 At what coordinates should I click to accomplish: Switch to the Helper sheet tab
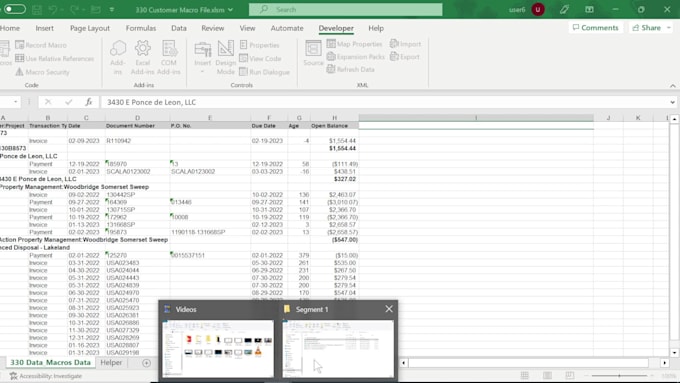pos(111,363)
